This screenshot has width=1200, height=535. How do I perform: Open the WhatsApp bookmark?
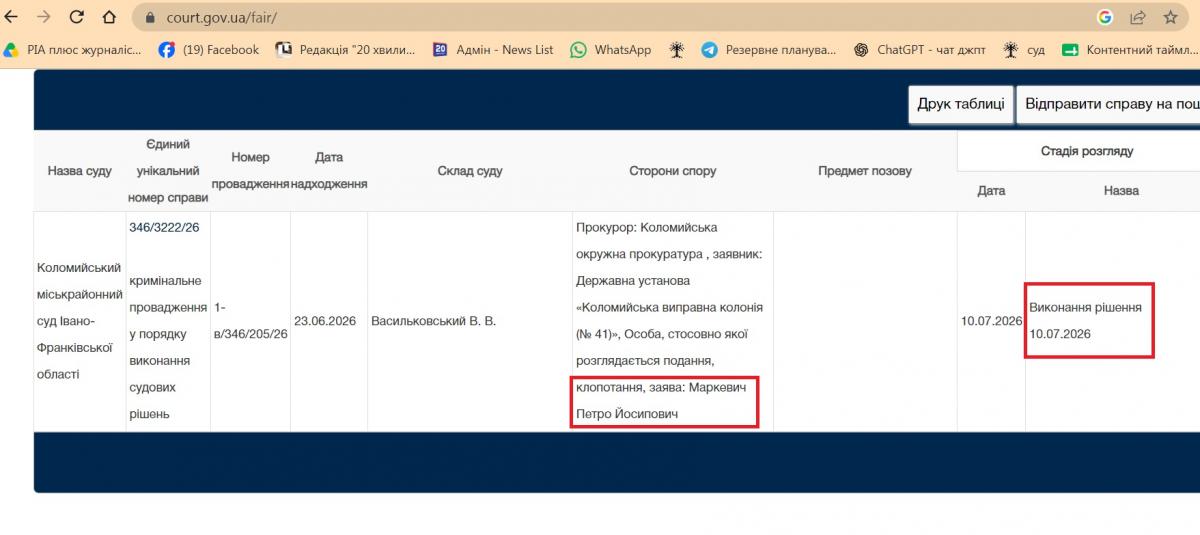(610, 50)
